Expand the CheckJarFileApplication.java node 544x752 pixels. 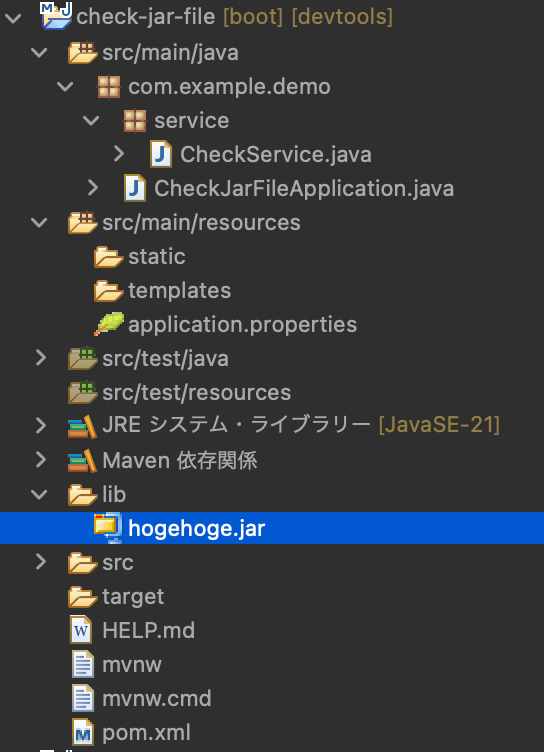93,188
